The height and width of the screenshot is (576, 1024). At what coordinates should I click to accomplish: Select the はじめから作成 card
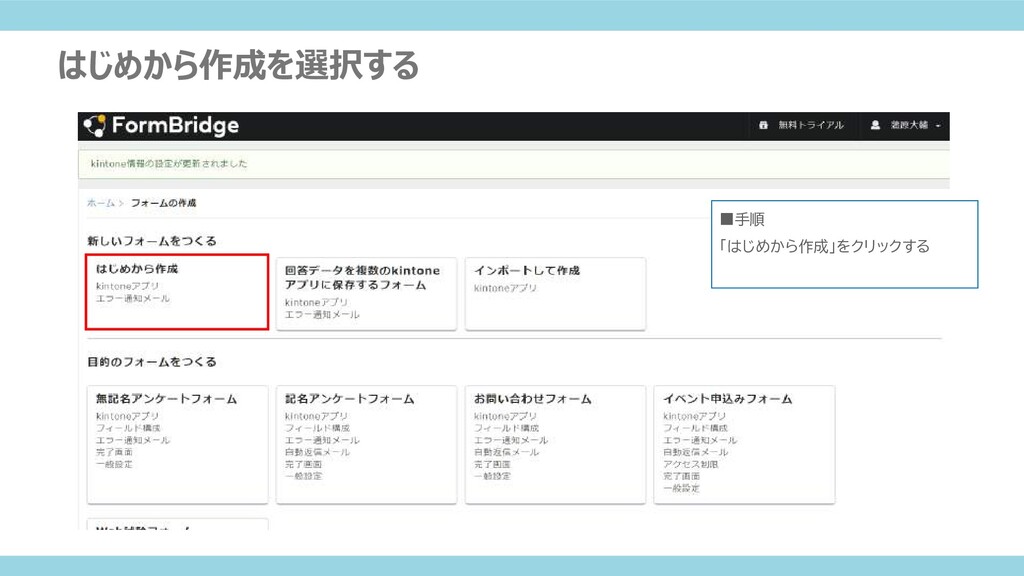[x=177, y=292]
